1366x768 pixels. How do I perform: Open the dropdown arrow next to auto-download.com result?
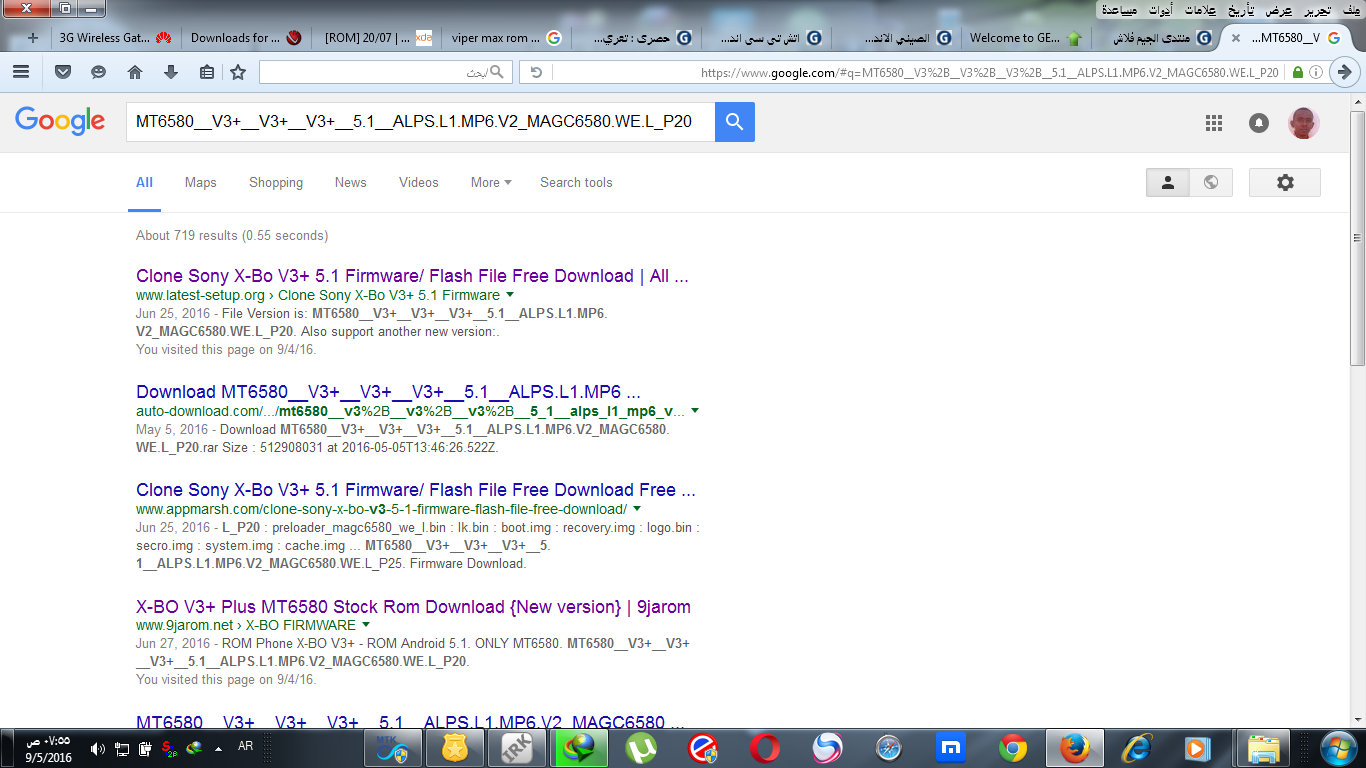[695, 411]
